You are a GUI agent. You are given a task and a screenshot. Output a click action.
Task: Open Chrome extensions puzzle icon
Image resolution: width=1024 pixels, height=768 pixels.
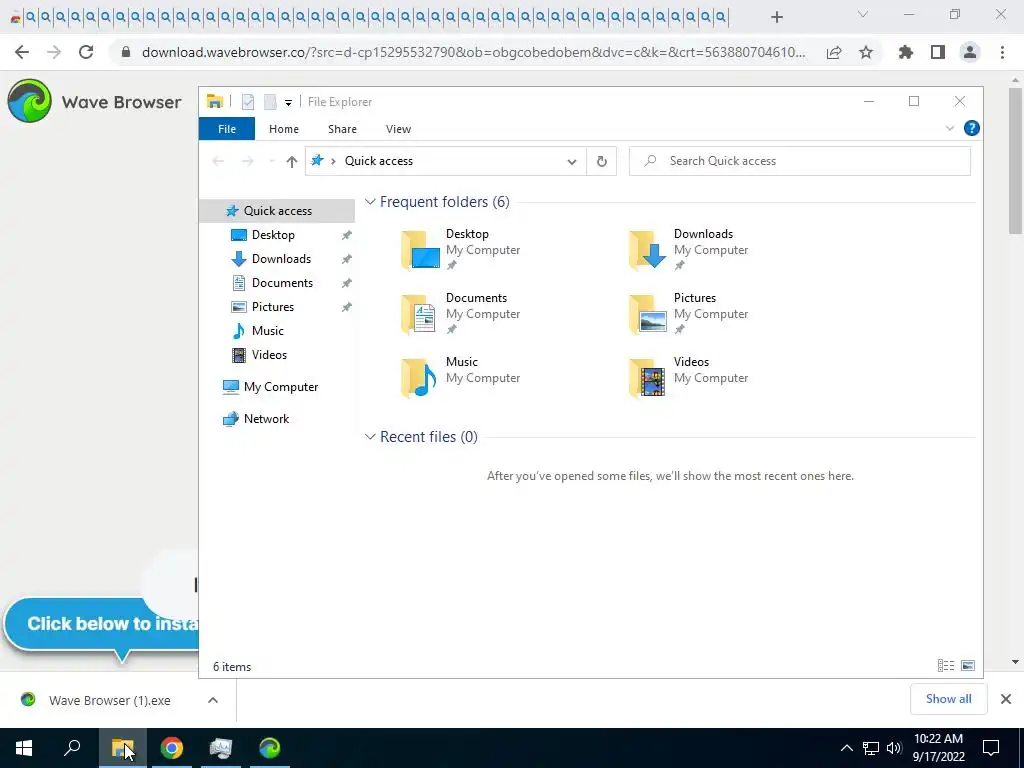pos(906,52)
